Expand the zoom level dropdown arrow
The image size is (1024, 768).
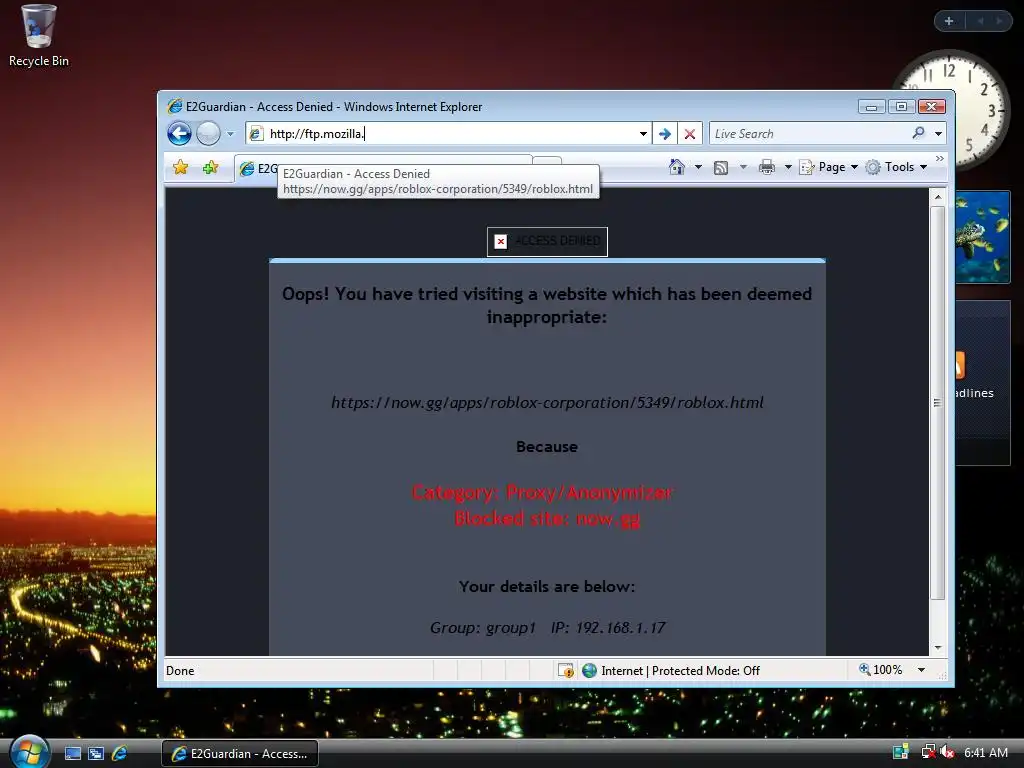click(x=921, y=670)
